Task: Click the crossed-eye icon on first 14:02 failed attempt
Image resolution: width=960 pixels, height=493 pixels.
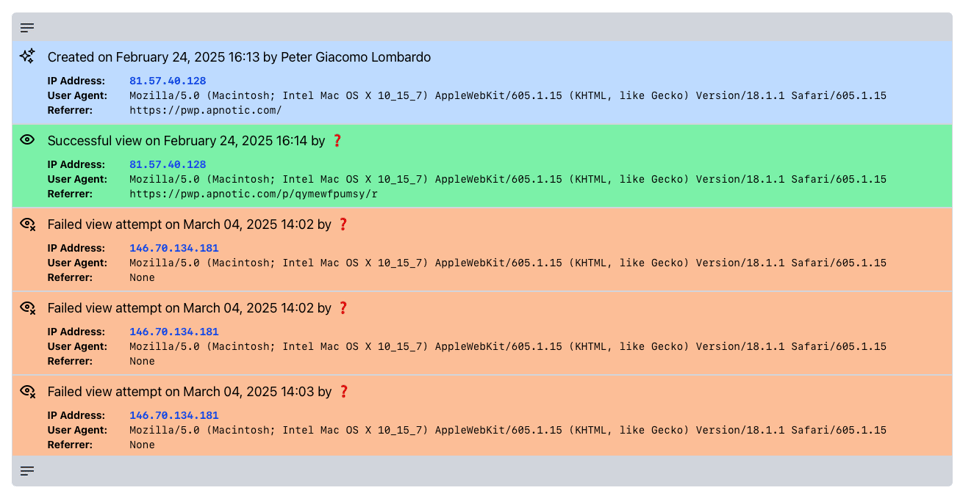Action: click(x=28, y=225)
